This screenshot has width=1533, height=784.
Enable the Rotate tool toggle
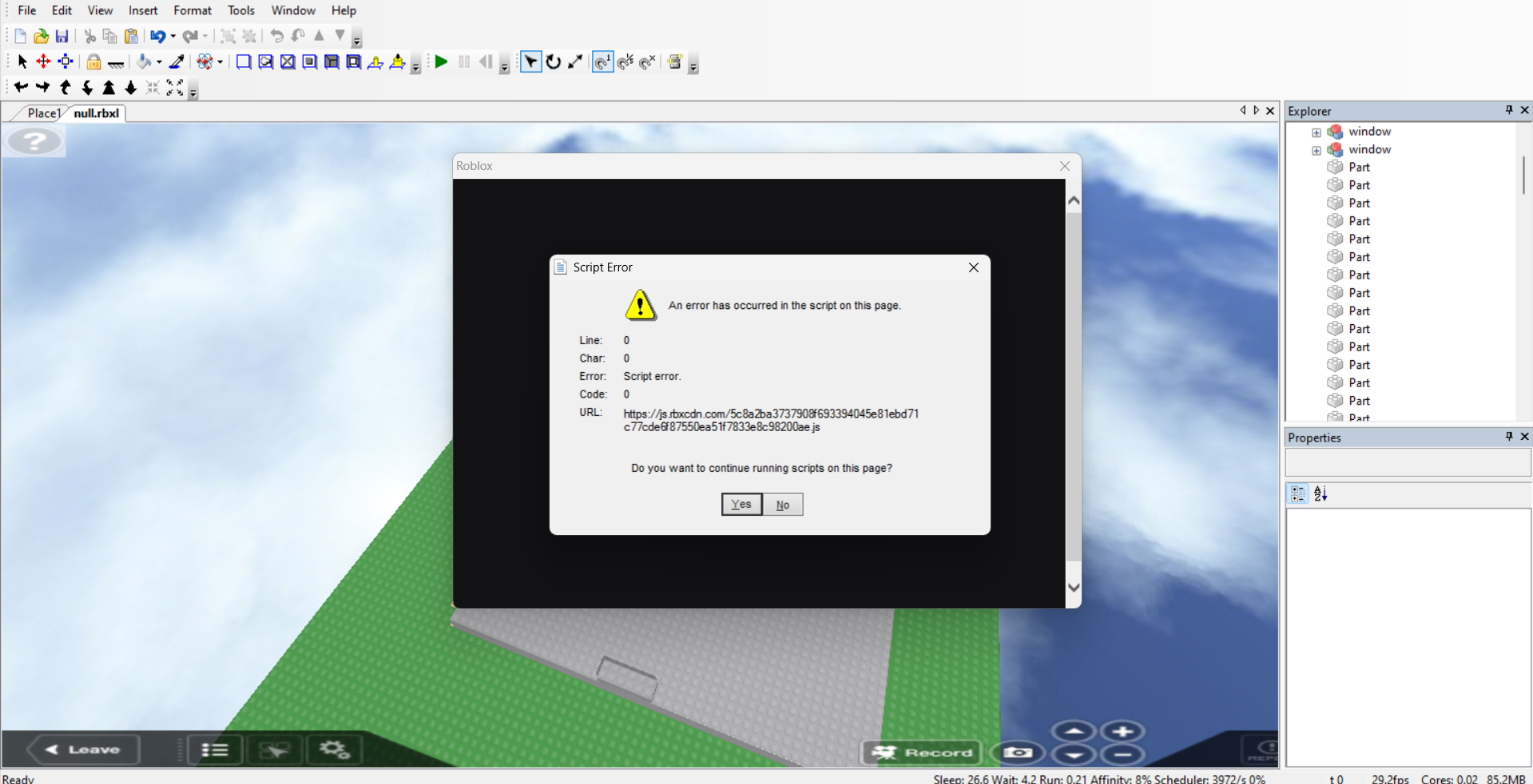pos(553,61)
